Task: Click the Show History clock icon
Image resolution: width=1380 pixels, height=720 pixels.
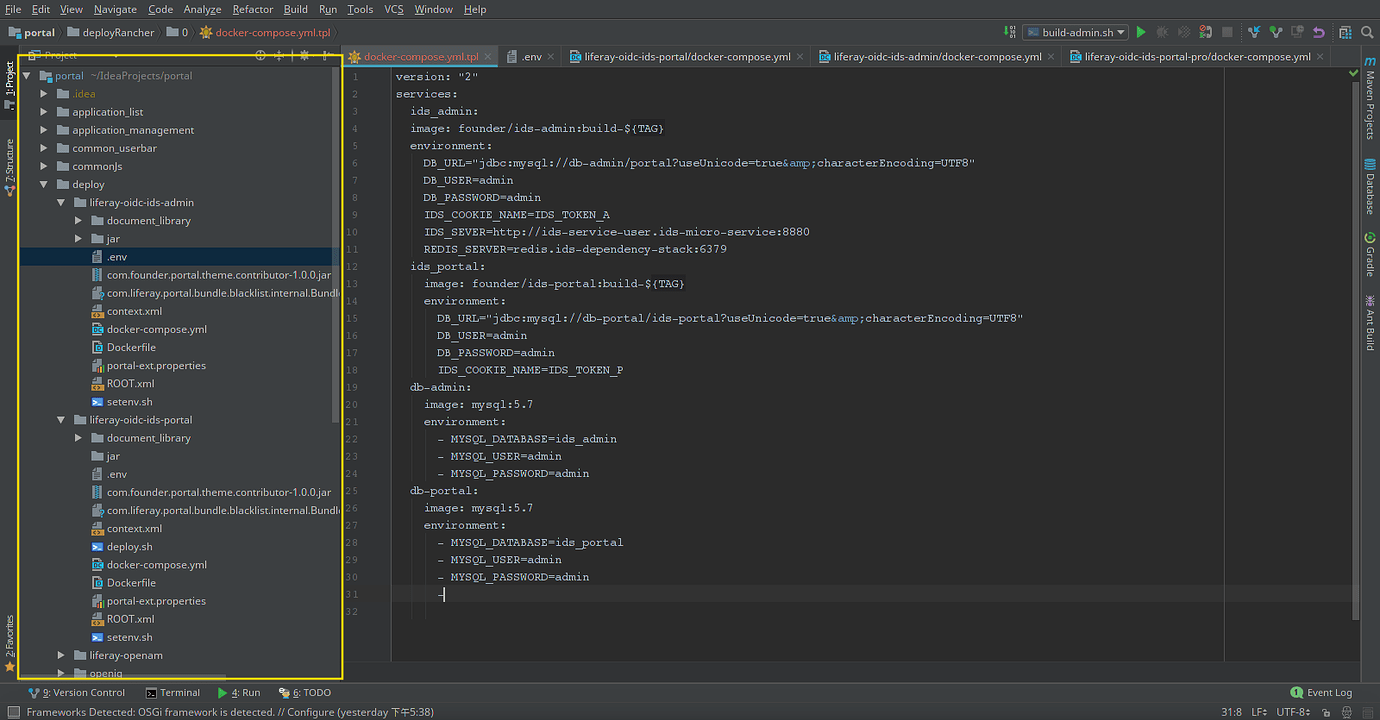Action: (1297, 32)
